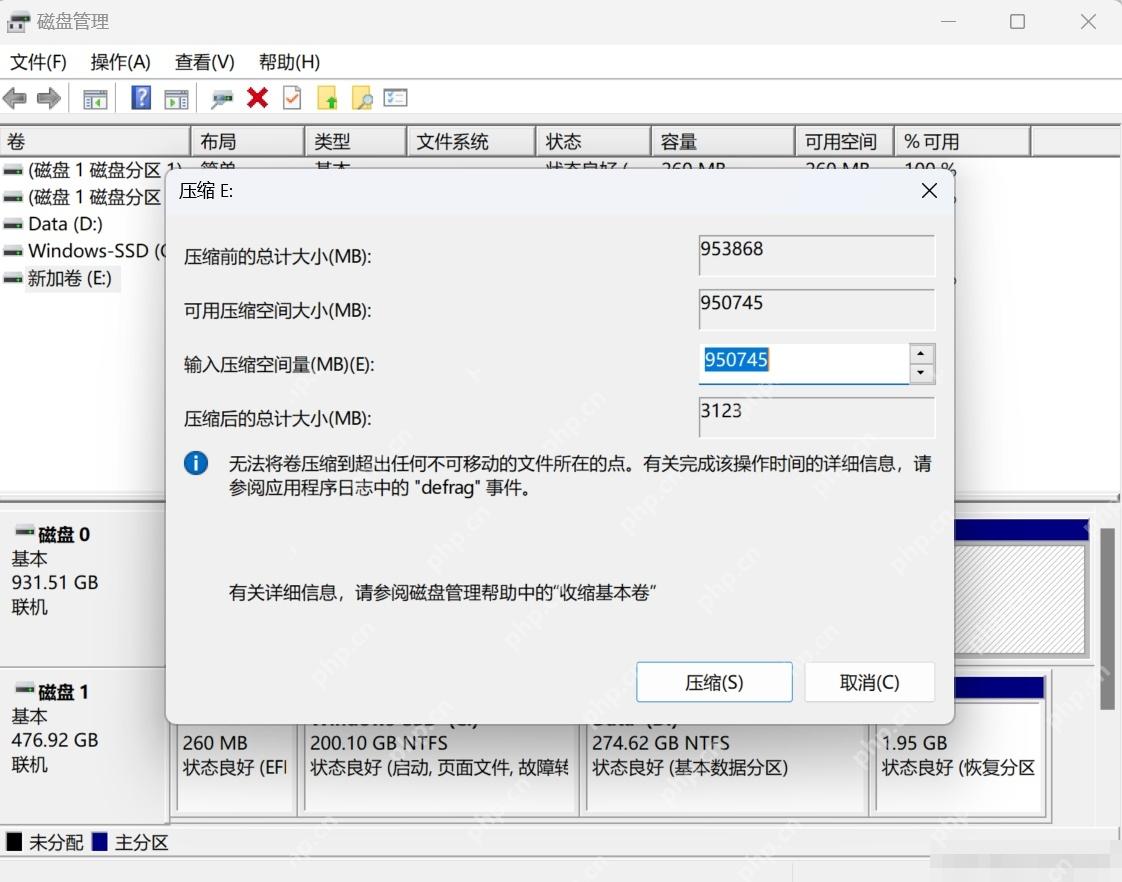
Task: Select the 274.62 GB NTFS partition block
Action: pos(726,768)
